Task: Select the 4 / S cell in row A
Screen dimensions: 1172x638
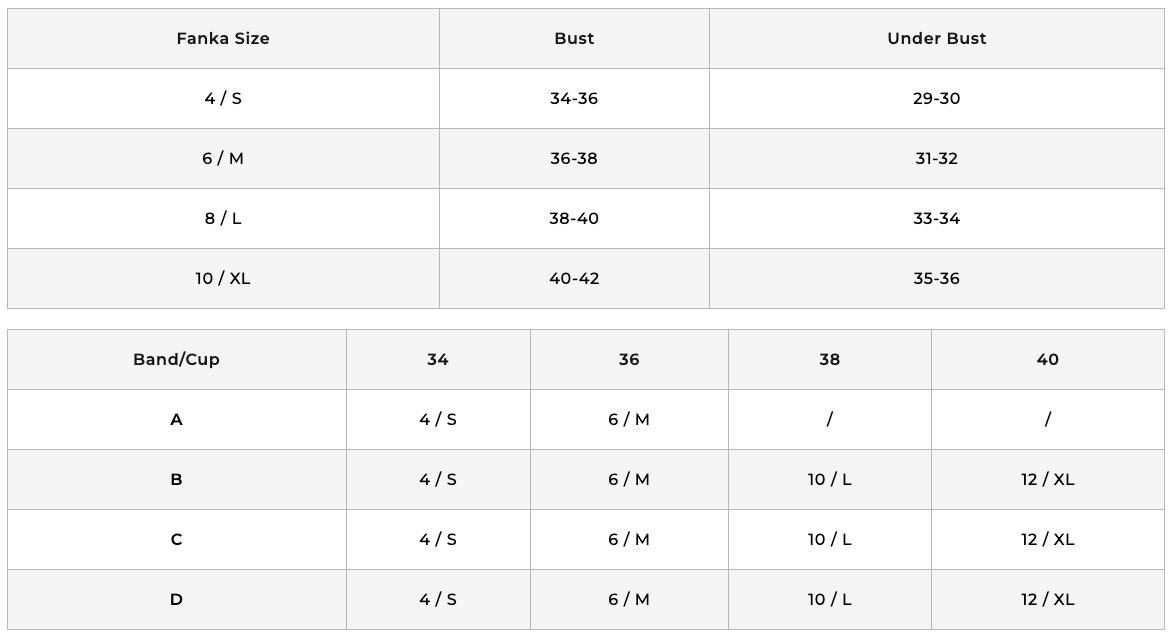Action: pos(438,420)
